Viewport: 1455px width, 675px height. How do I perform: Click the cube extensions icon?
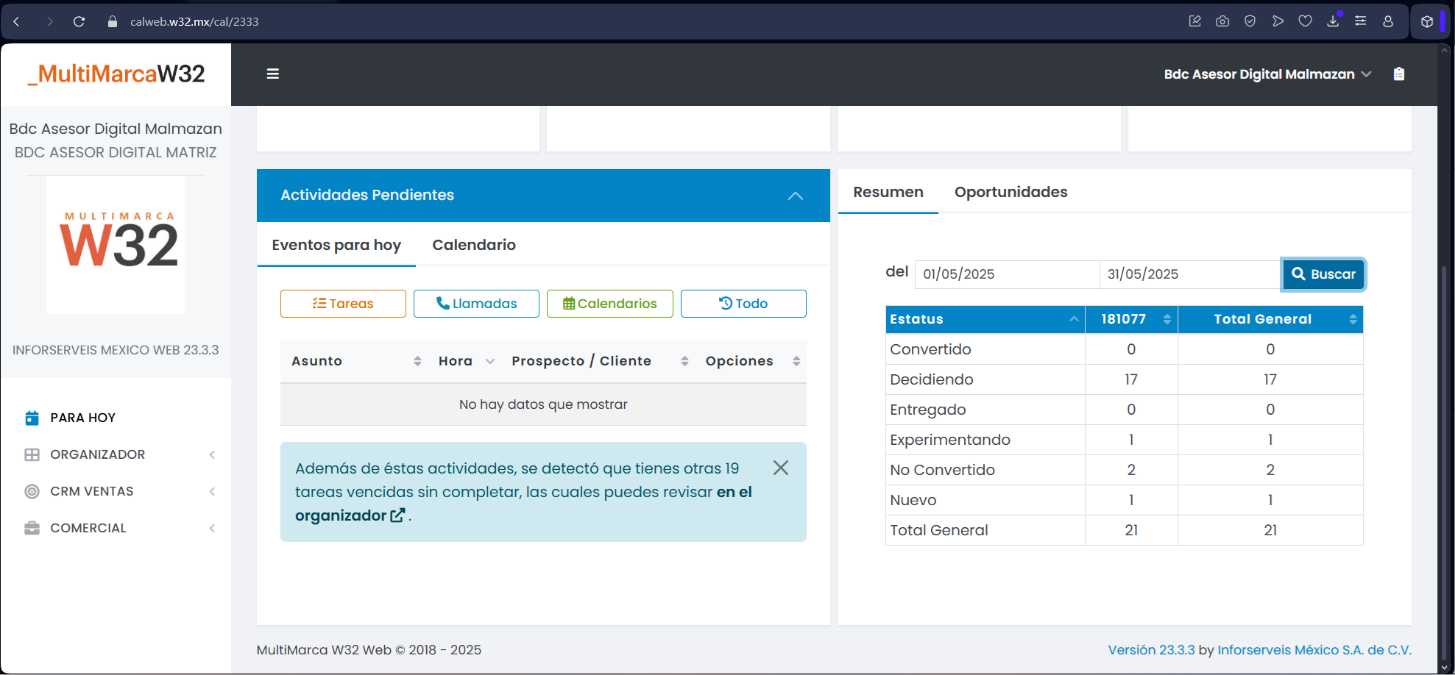tap(1427, 21)
